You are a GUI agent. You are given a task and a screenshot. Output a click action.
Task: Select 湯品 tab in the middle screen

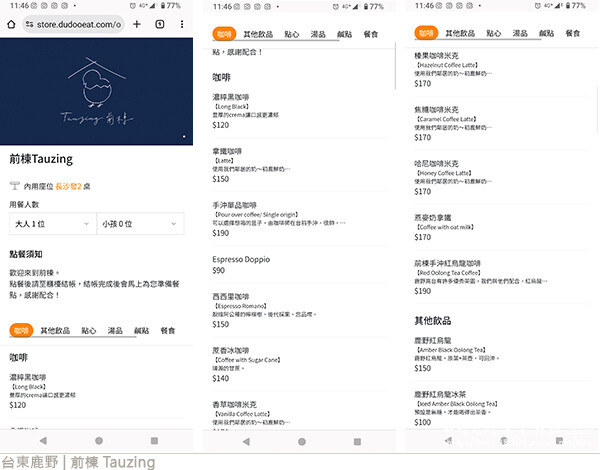pyautogui.click(x=318, y=34)
